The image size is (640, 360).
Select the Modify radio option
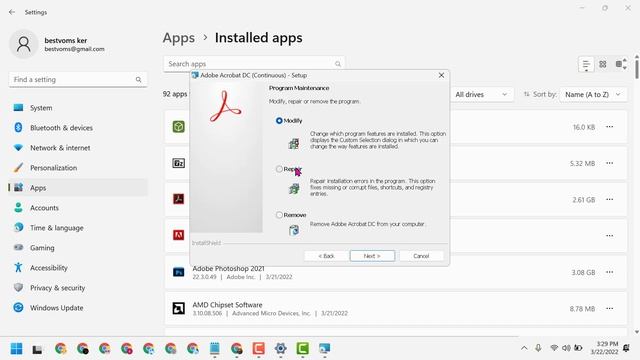pos(279,121)
